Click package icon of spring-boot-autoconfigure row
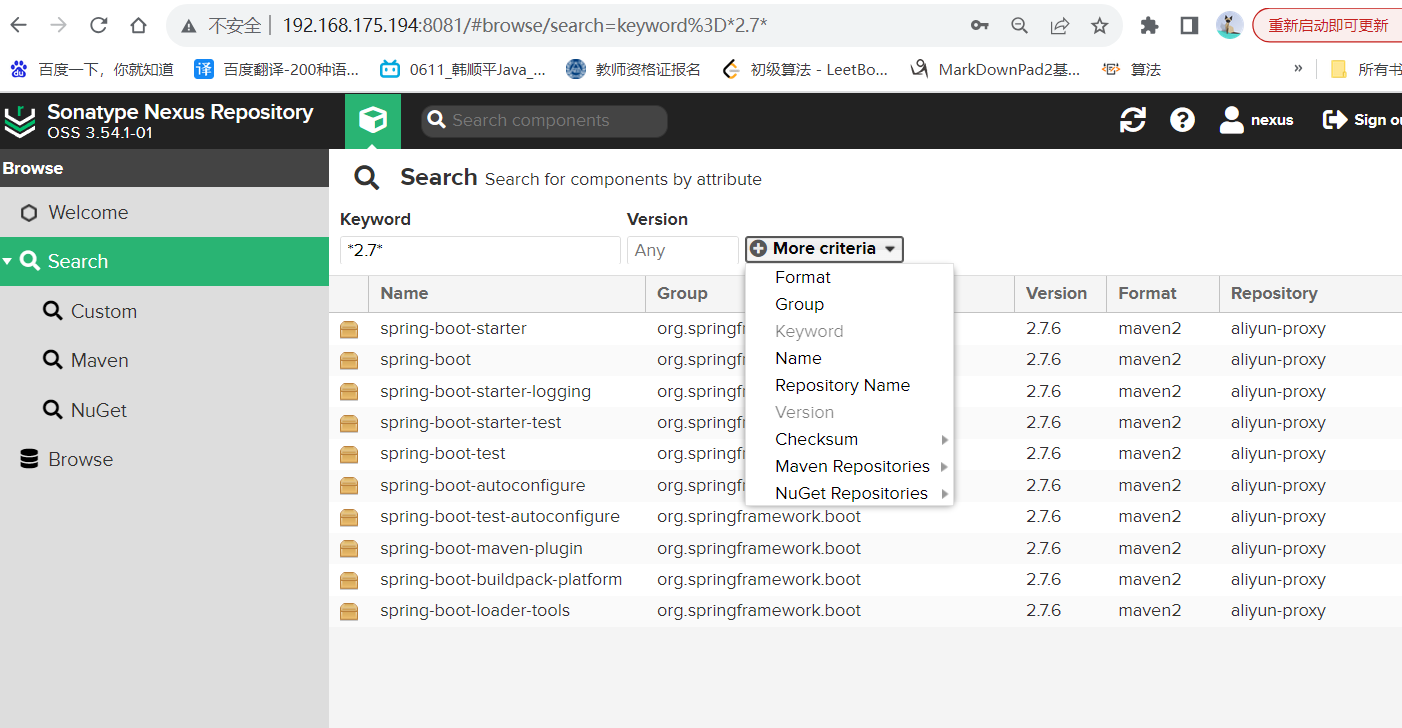This screenshot has height=728, width=1402. pos(349,486)
